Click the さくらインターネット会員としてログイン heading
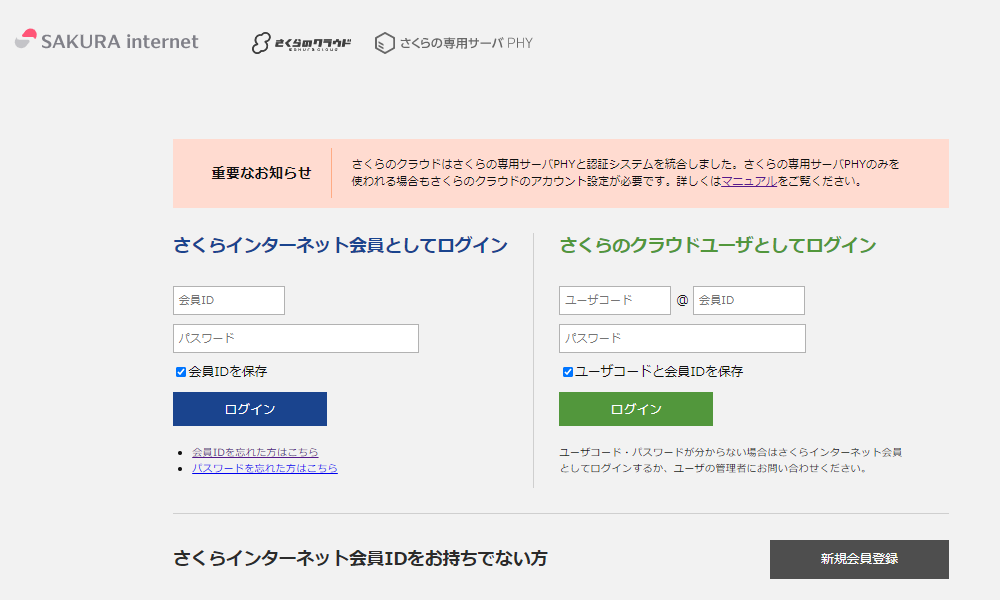Viewport: 1000px width, 600px height. 341,245
